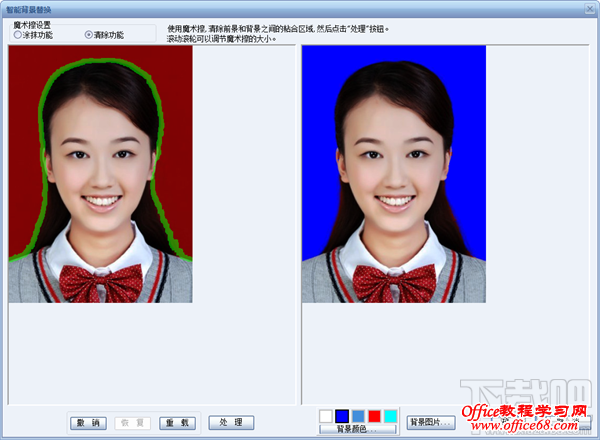Choose the white background swatch
Image resolution: width=600 pixels, height=440 pixels.
326,416
